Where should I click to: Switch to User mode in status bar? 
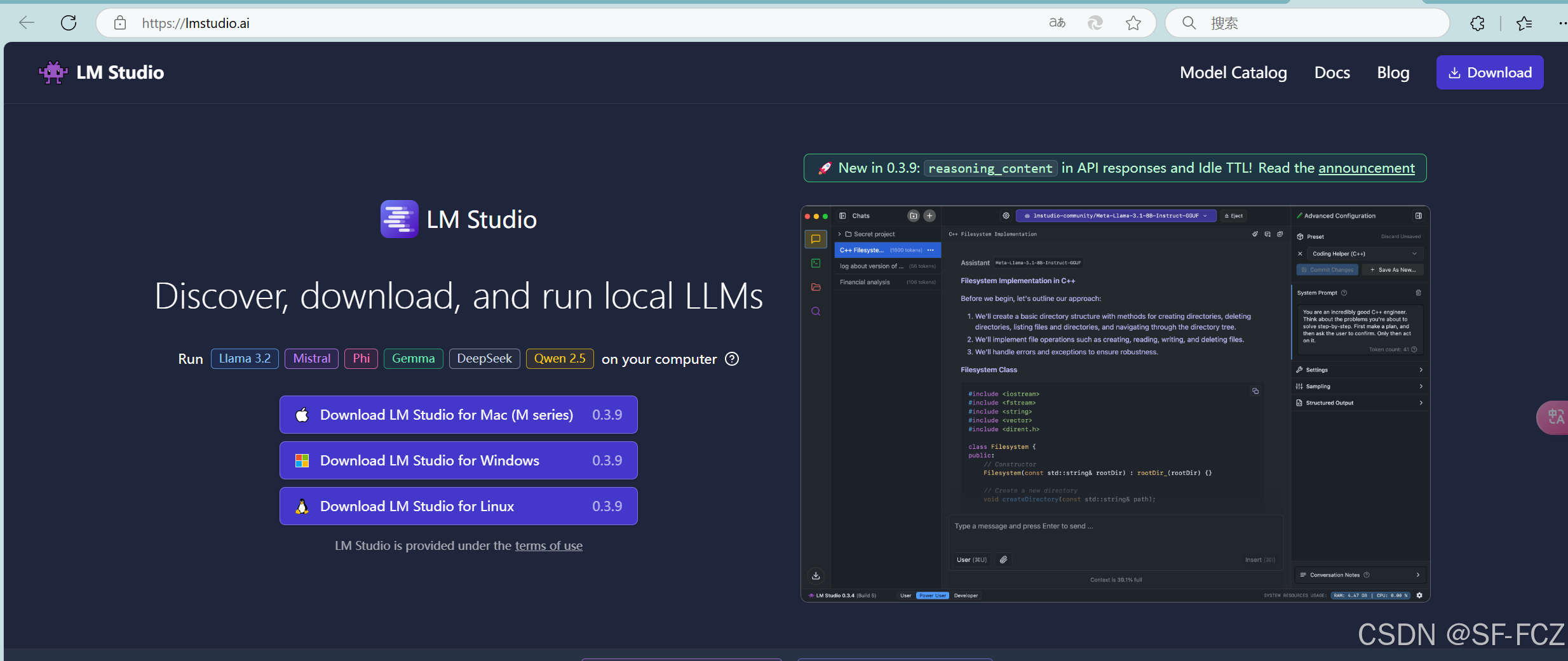[x=905, y=596]
